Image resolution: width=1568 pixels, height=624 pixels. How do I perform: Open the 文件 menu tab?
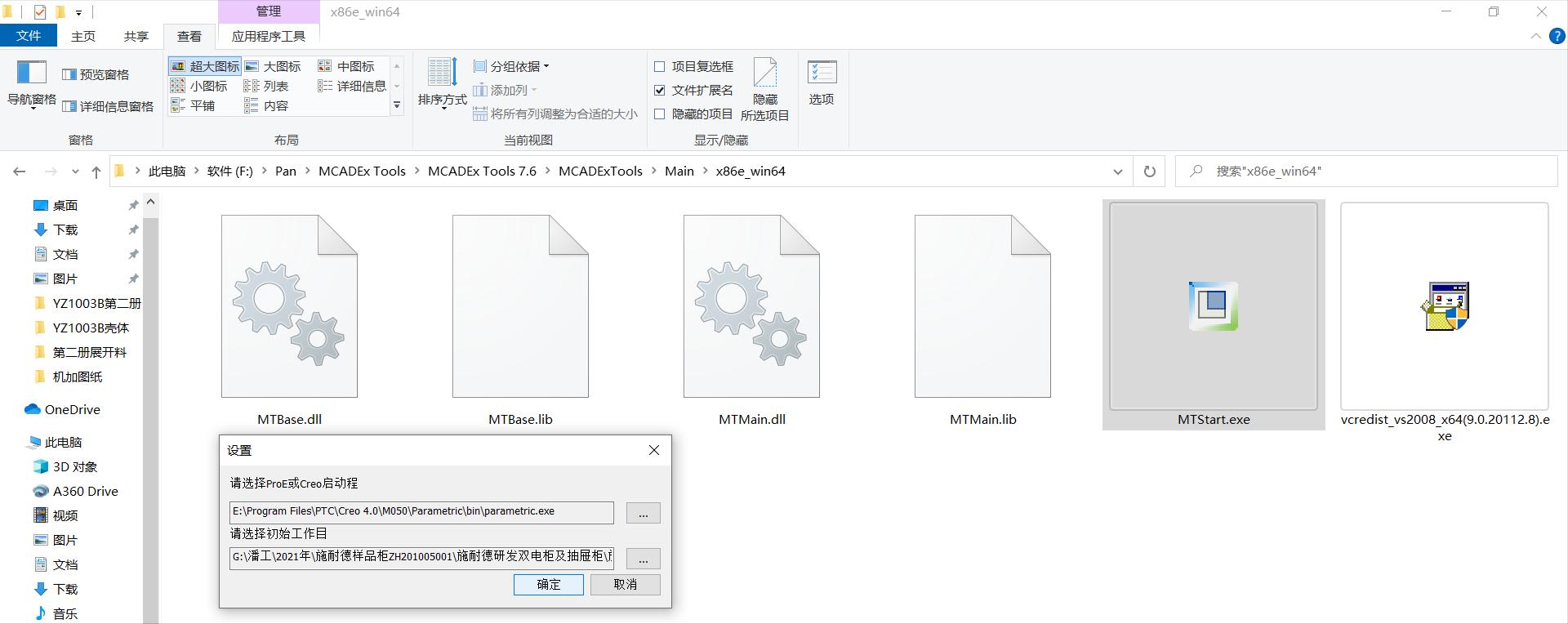coord(29,36)
